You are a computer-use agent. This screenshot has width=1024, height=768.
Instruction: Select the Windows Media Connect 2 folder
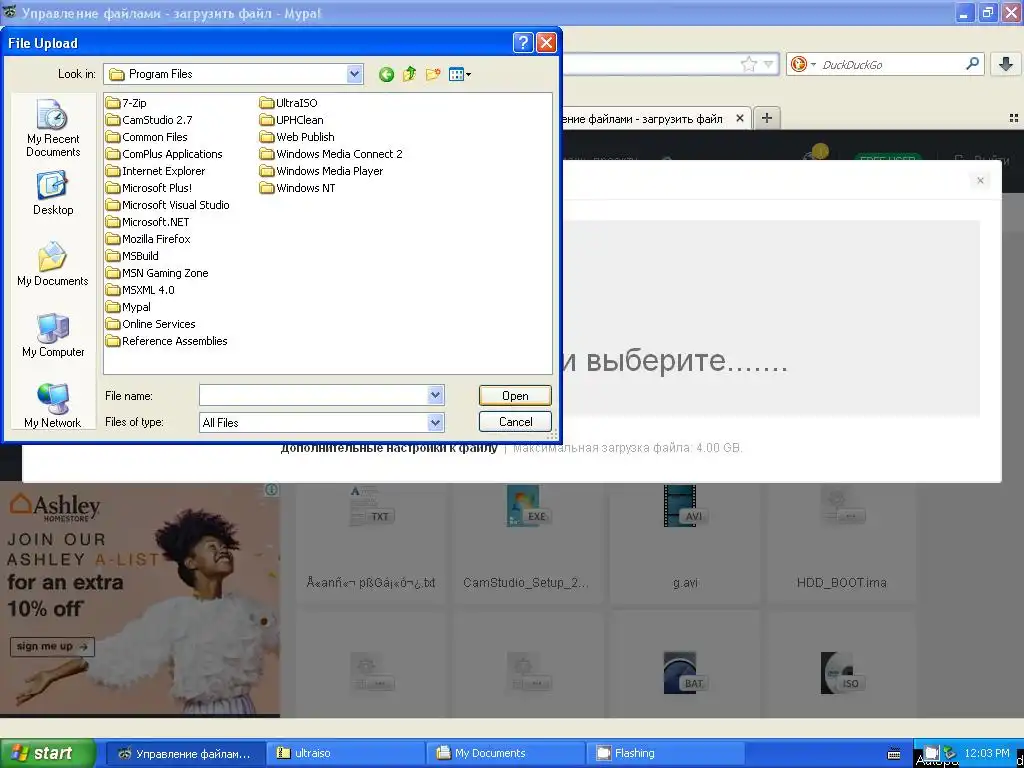[x=331, y=154]
